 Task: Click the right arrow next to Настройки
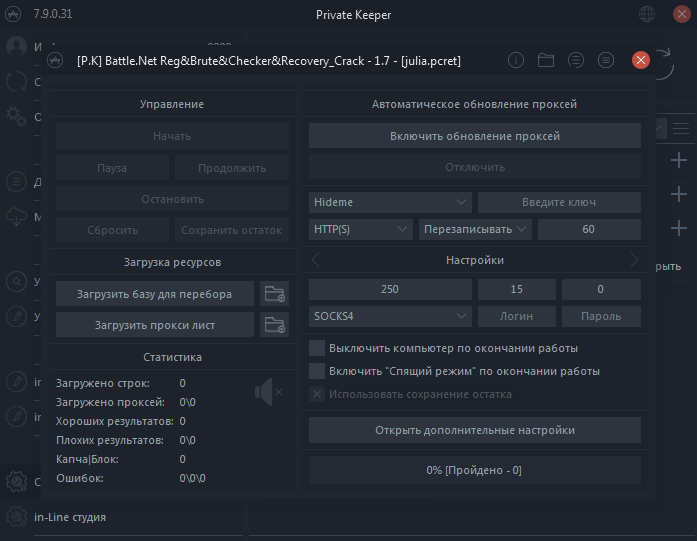[x=633, y=260]
